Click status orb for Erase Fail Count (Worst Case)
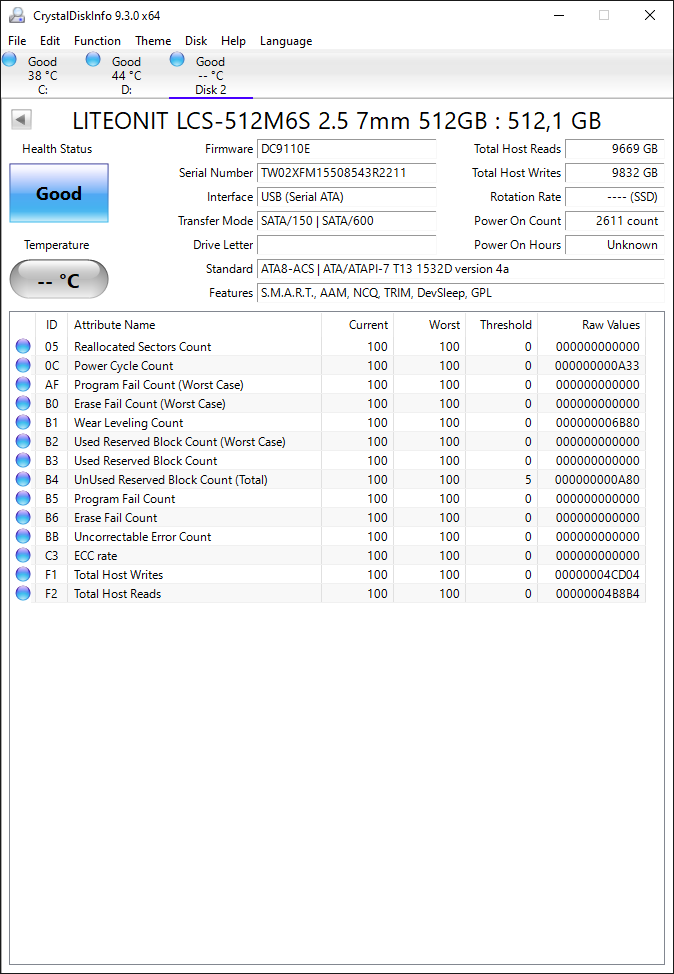This screenshot has height=974, width=674. tap(23, 403)
